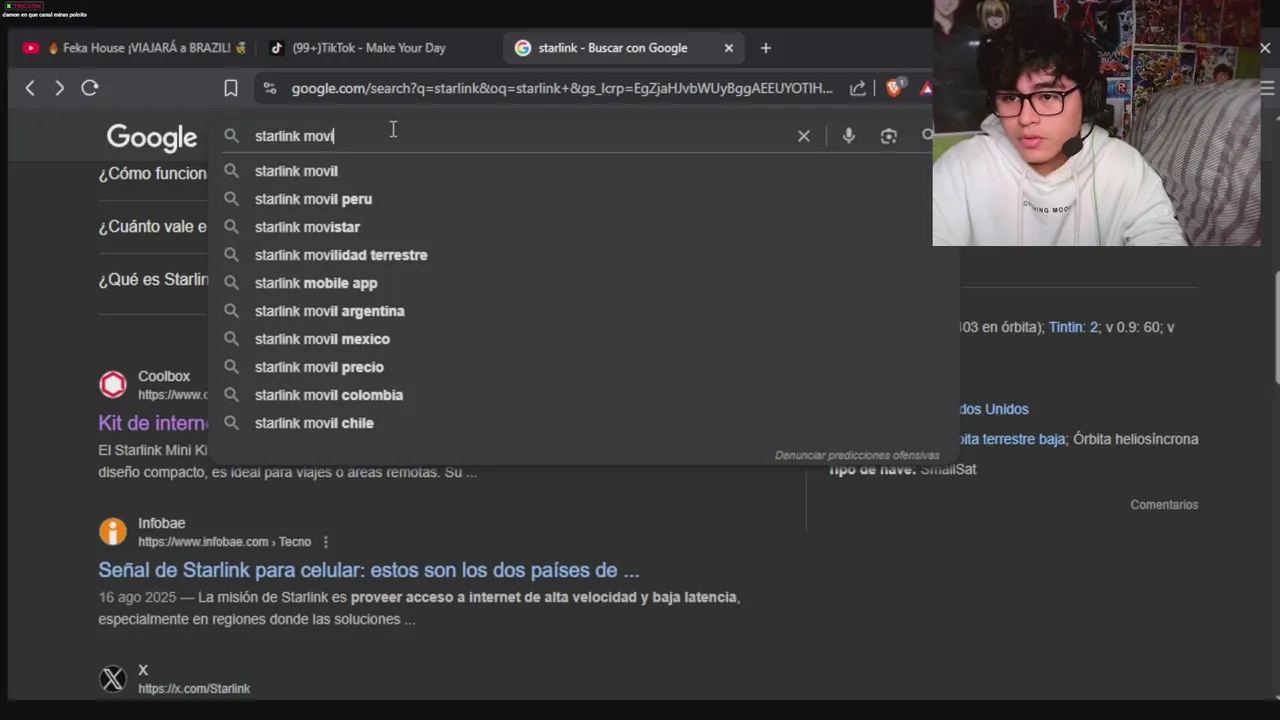Click the Infobae source URL
The width and height of the screenshot is (1280, 720).
[224, 542]
